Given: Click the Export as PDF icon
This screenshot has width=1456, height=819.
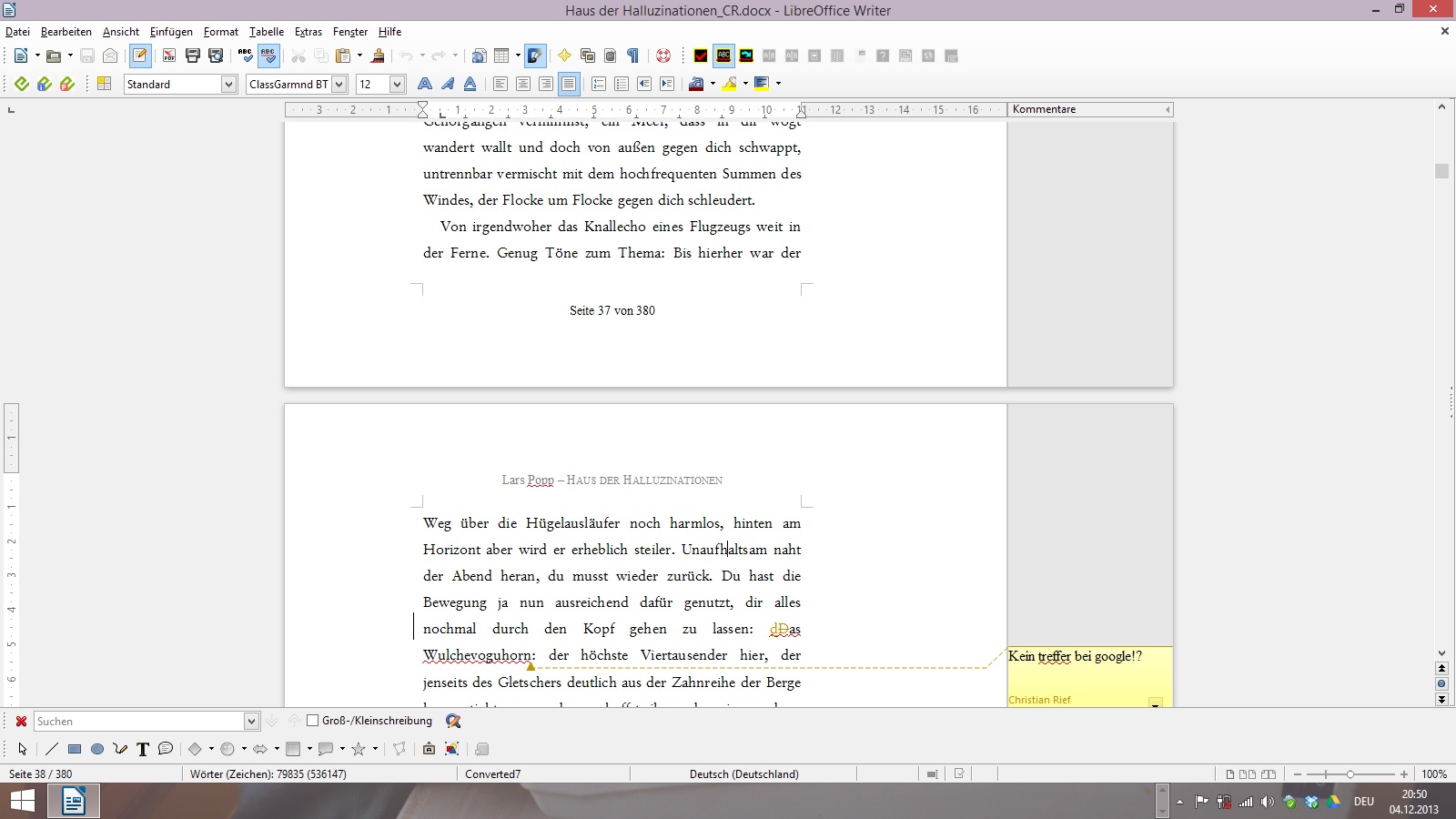Looking at the screenshot, I should tap(169, 56).
